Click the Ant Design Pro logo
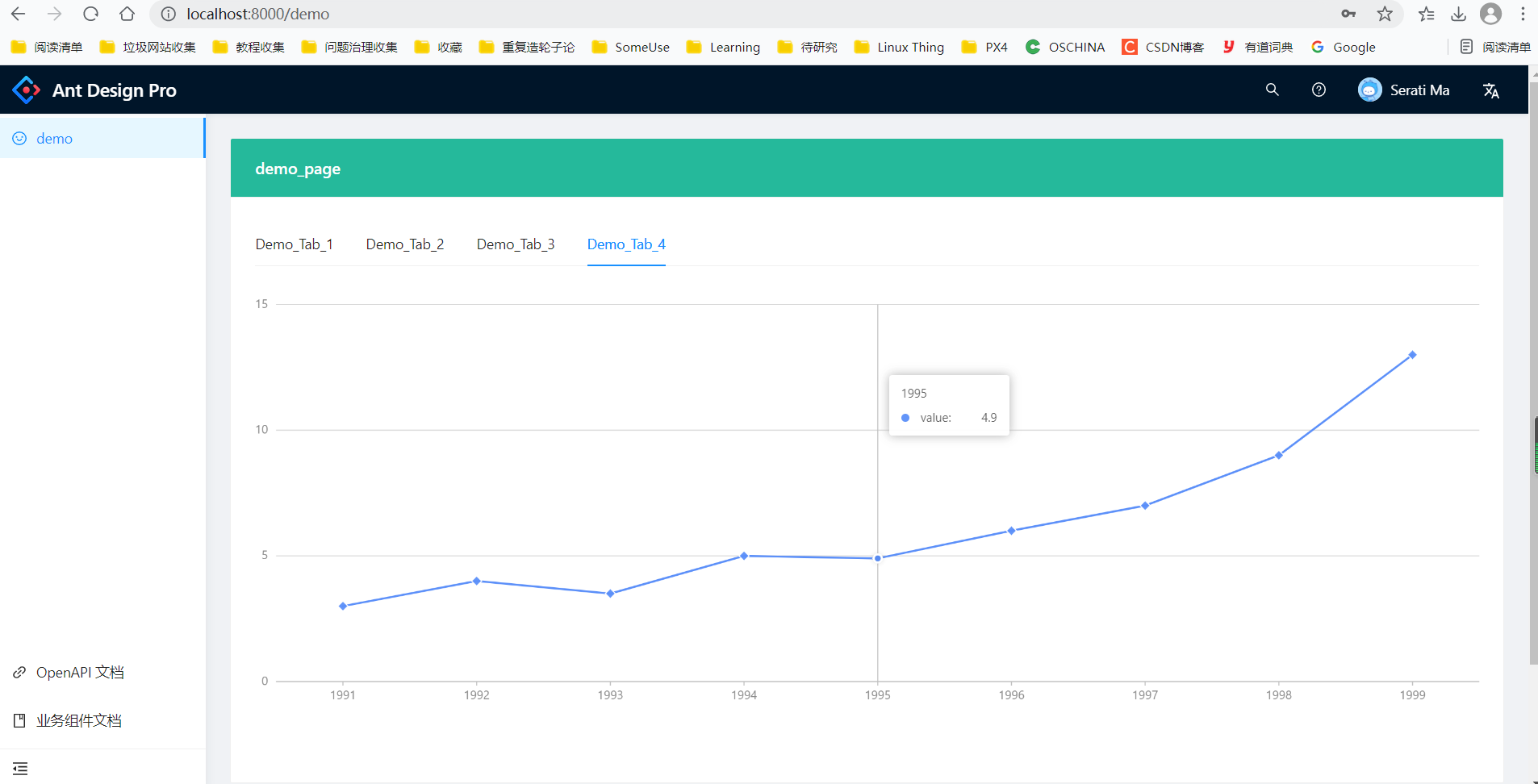 tap(27, 90)
